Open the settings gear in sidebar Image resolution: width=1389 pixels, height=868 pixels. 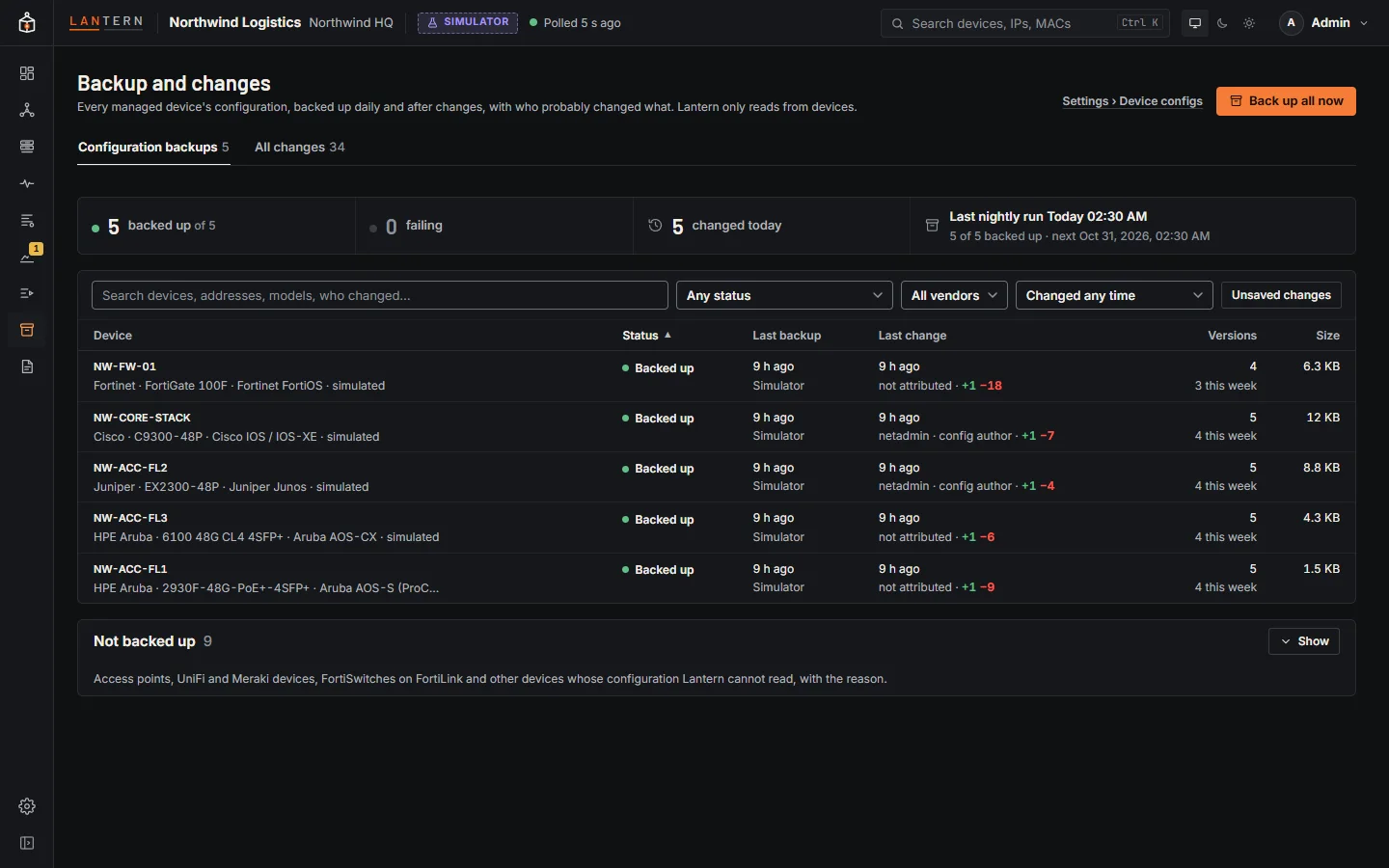pyautogui.click(x=27, y=806)
